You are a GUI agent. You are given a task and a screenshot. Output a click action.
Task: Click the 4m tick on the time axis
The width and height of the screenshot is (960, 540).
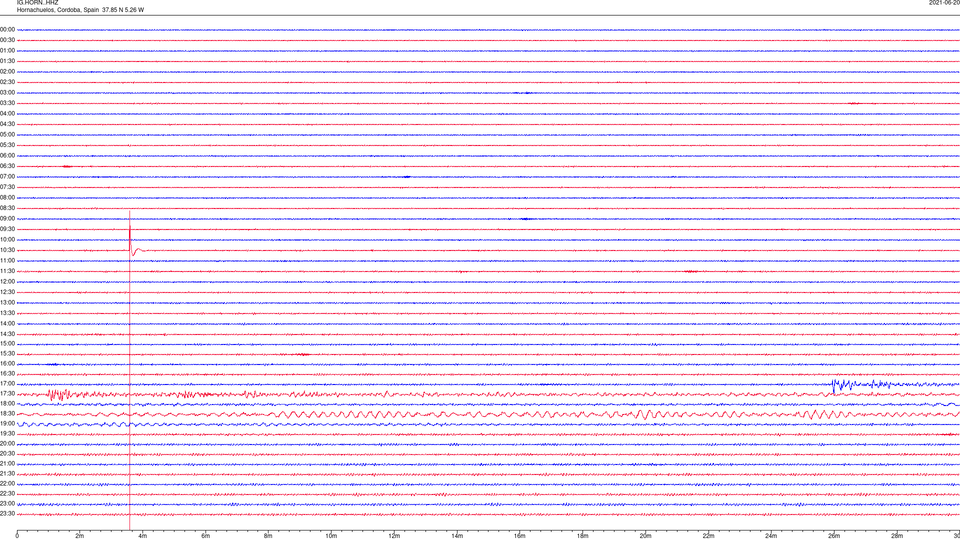pos(143,536)
